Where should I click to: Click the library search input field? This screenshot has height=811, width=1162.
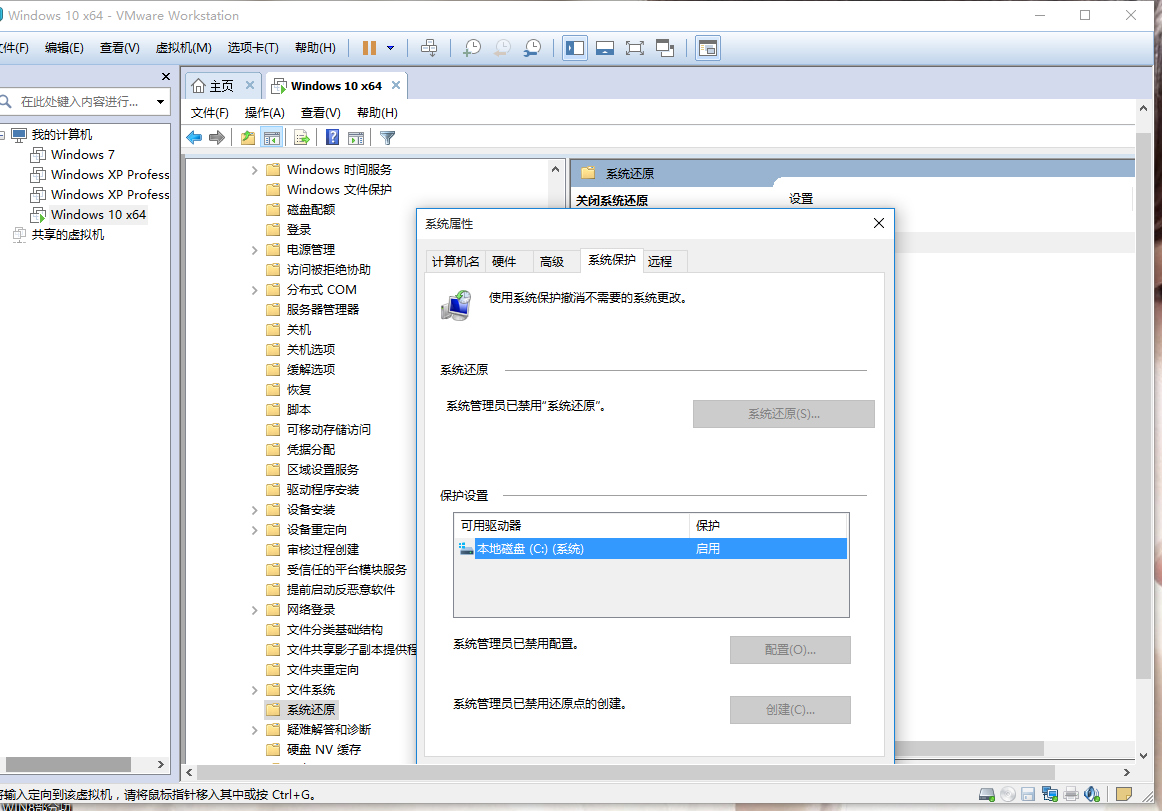(78, 102)
